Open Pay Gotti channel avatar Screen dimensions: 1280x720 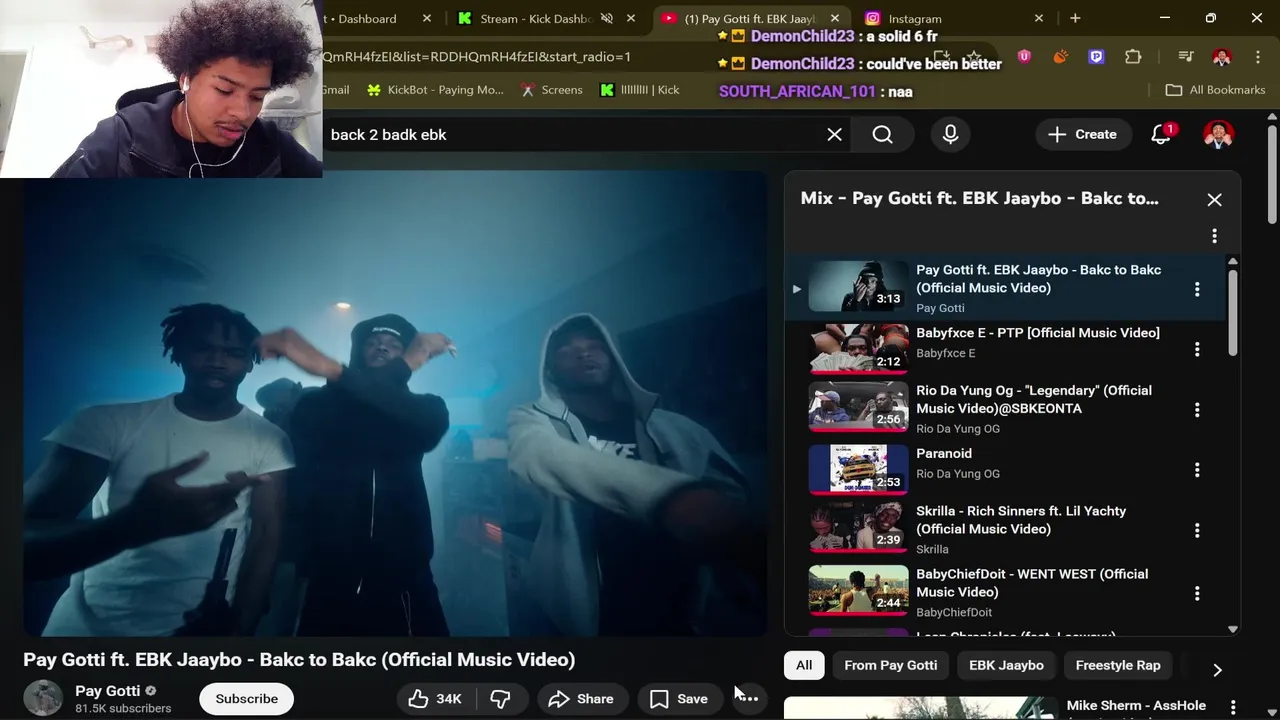click(43, 698)
